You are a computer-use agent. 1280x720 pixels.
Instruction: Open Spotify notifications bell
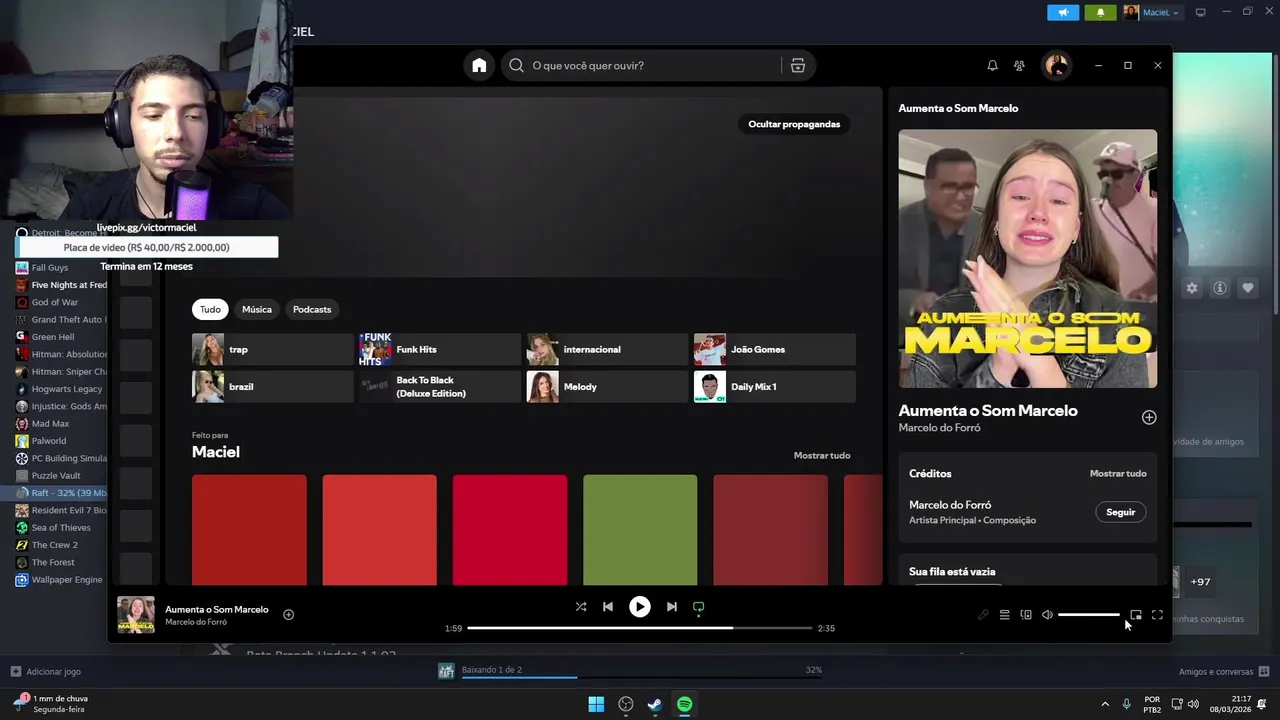point(992,65)
